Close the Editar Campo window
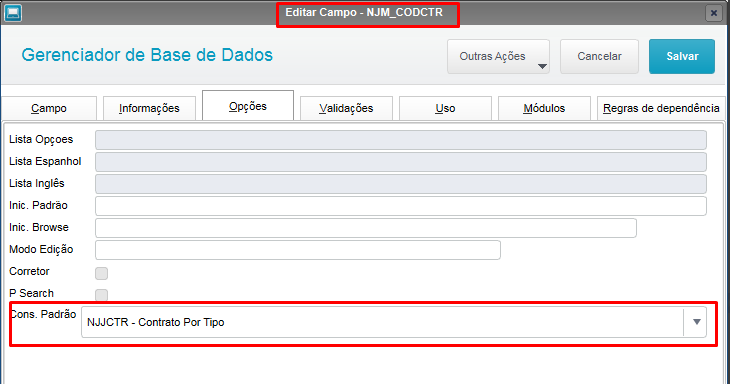 tap(713, 13)
